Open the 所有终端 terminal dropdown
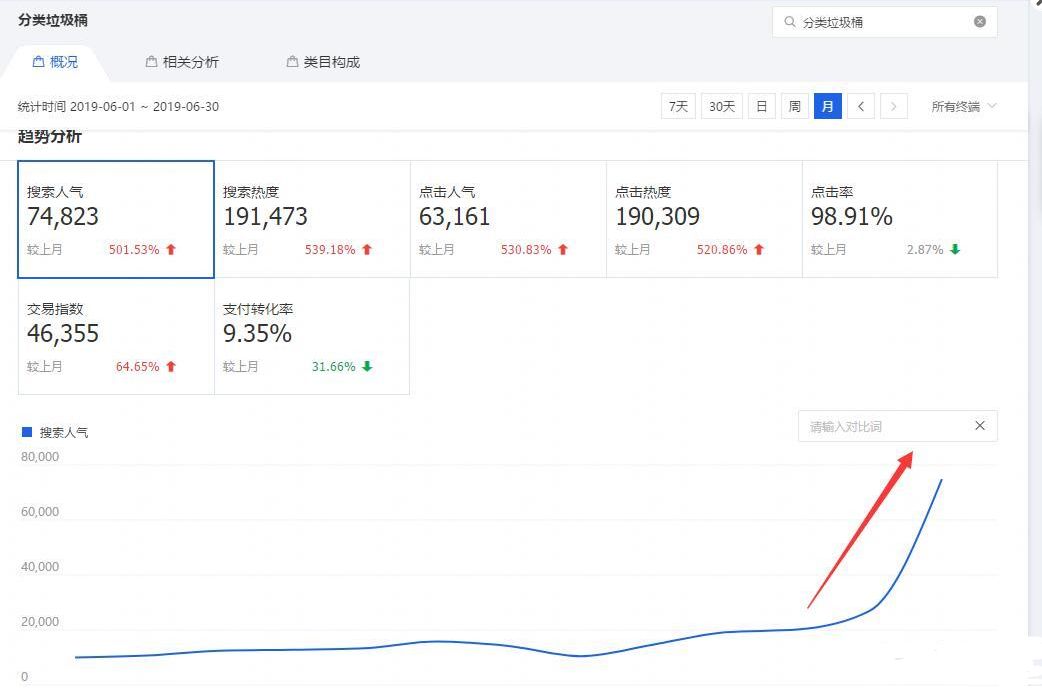 [962, 106]
